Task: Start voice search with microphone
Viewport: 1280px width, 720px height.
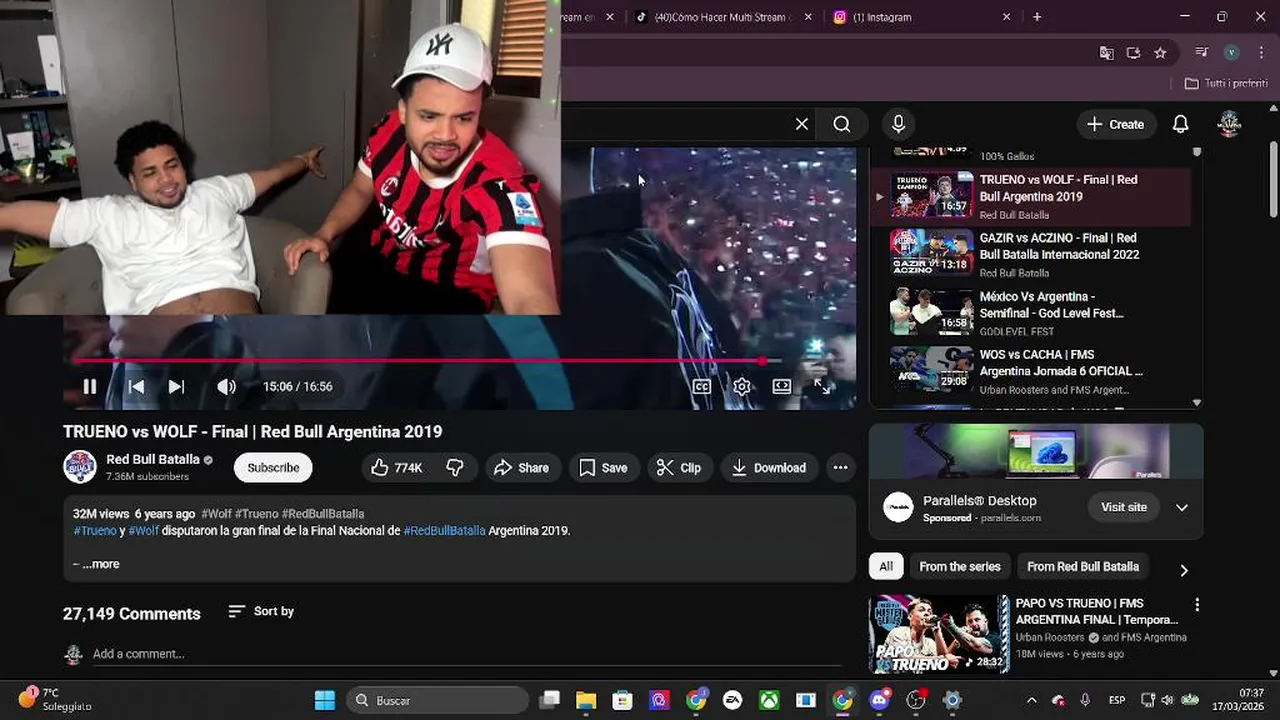Action: point(898,124)
